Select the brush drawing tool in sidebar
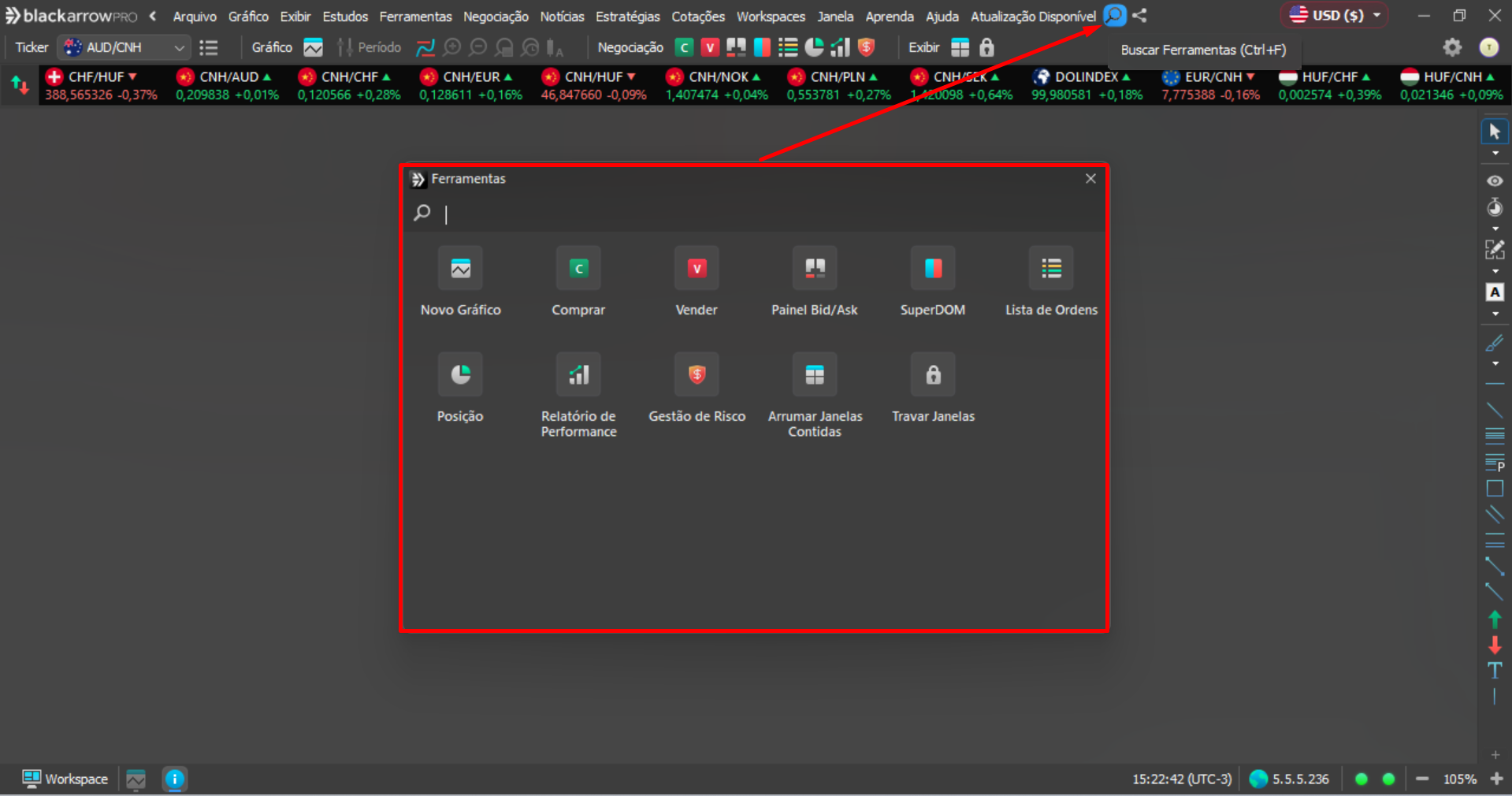 click(1495, 343)
